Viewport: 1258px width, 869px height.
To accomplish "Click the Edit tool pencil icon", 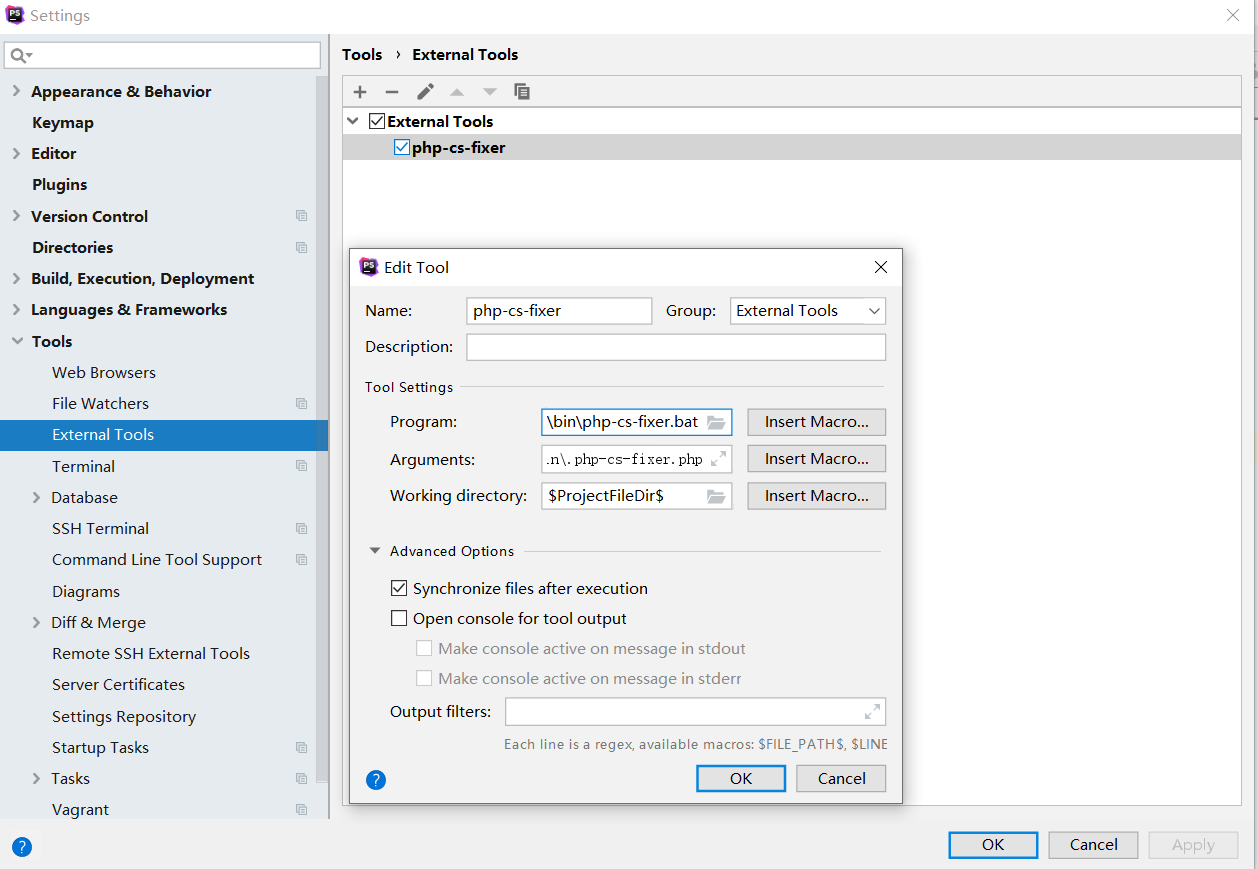I will pyautogui.click(x=425, y=92).
